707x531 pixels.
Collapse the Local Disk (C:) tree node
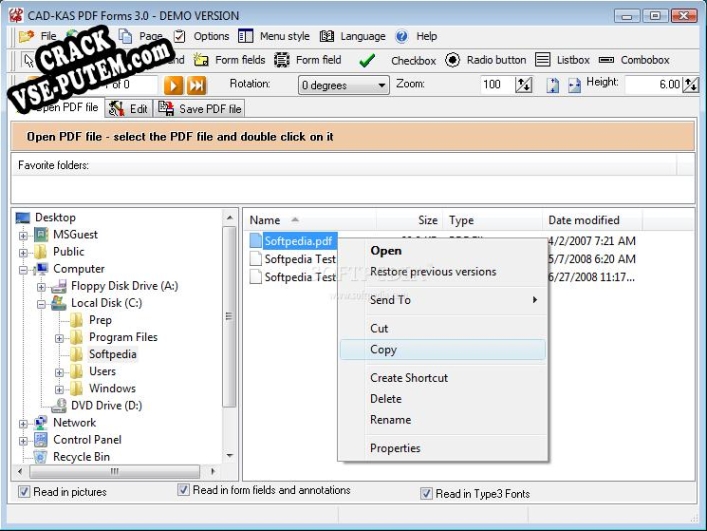[x=42, y=304]
